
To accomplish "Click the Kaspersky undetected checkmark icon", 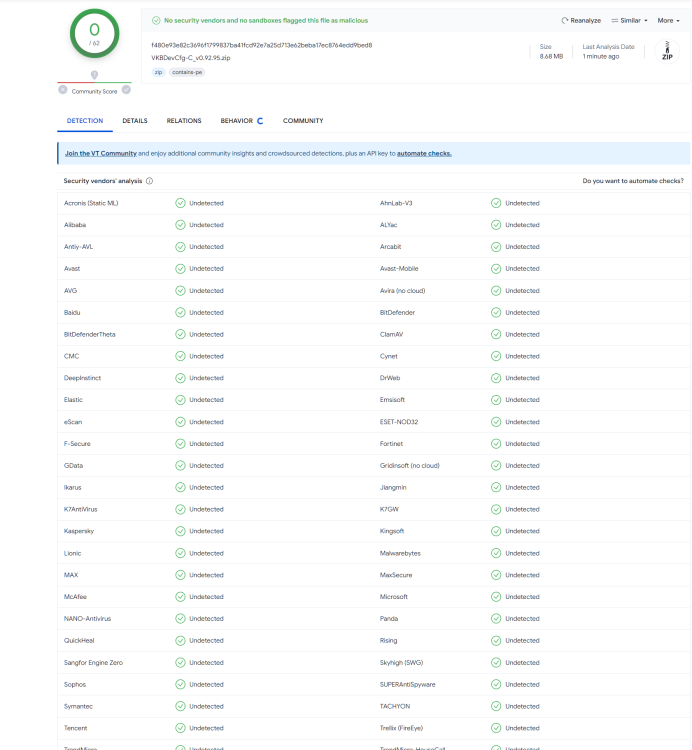I will [180, 531].
